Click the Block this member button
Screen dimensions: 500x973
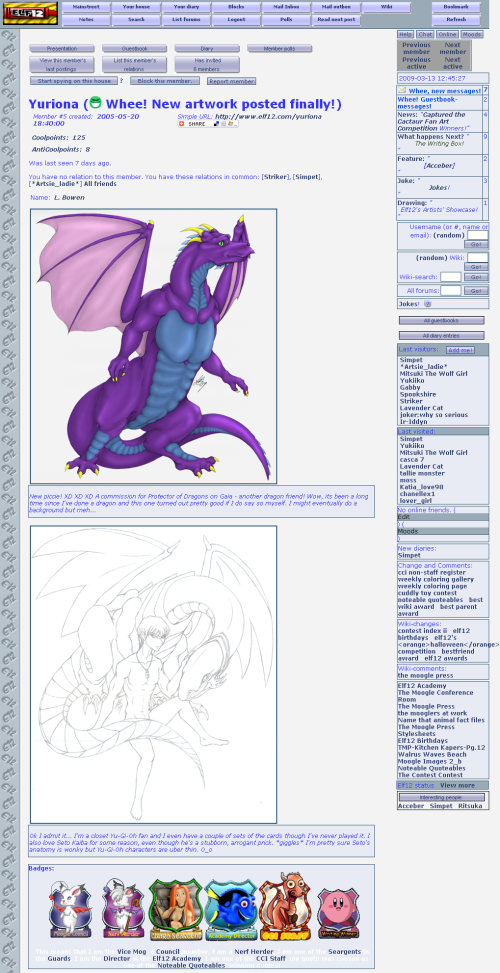tap(164, 81)
